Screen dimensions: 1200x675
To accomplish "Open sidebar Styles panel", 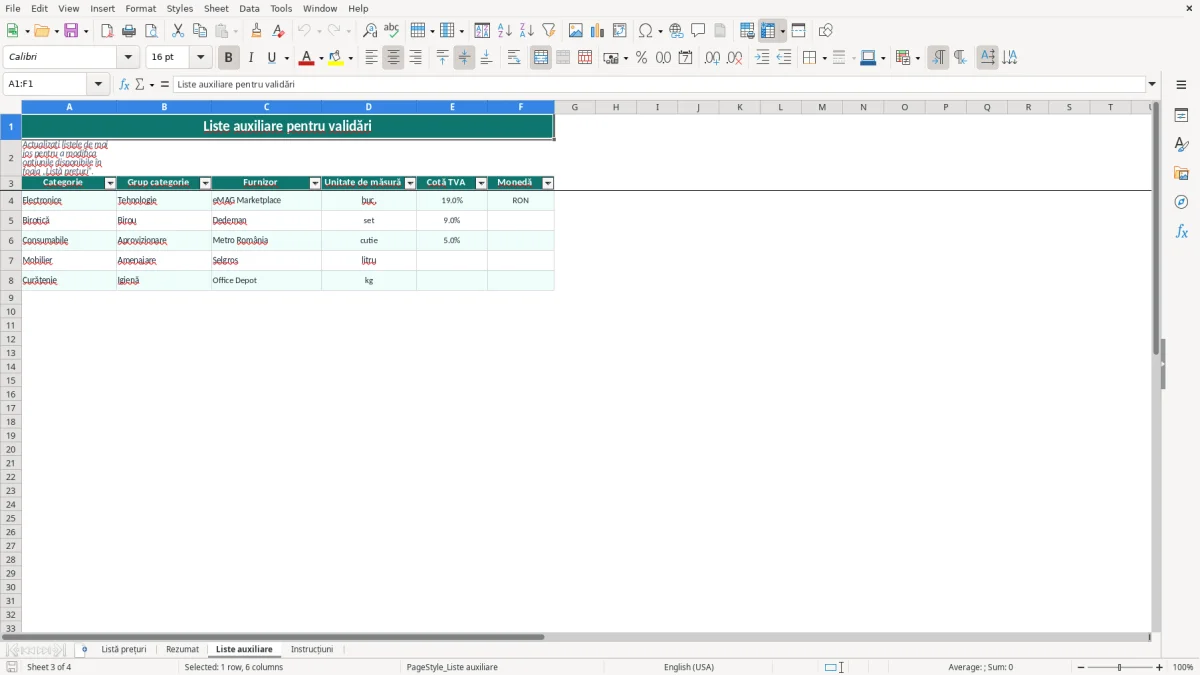I will pos(1181,144).
